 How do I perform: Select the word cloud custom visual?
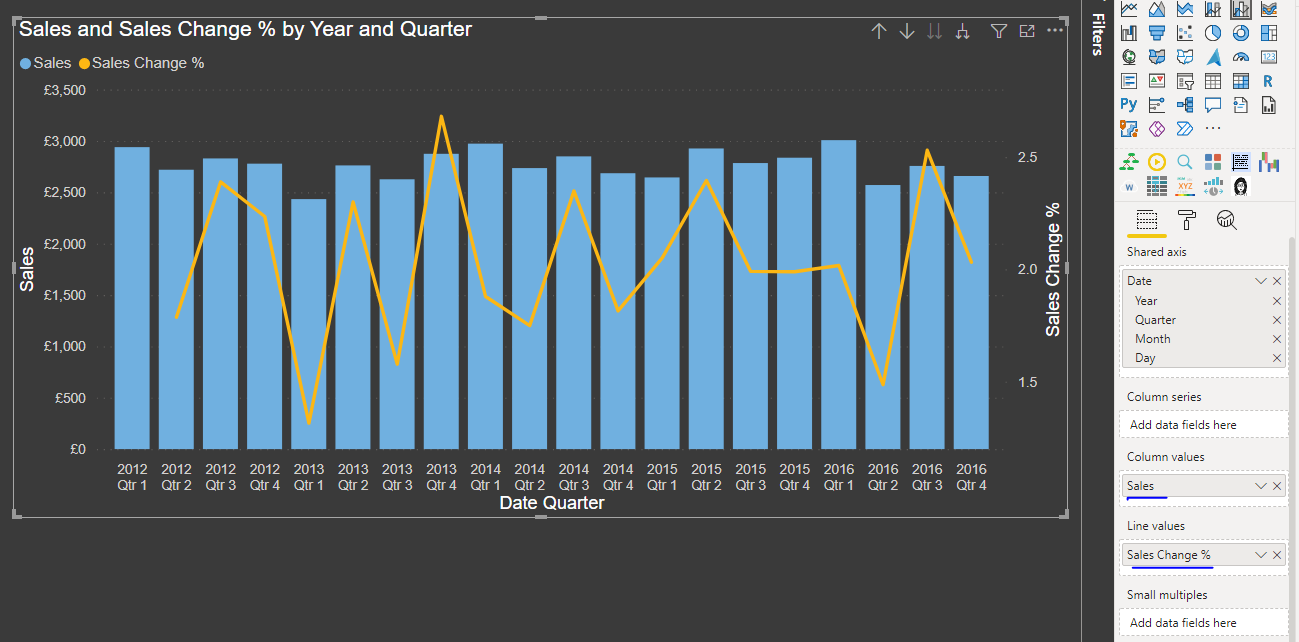(x=1129, y=186)
